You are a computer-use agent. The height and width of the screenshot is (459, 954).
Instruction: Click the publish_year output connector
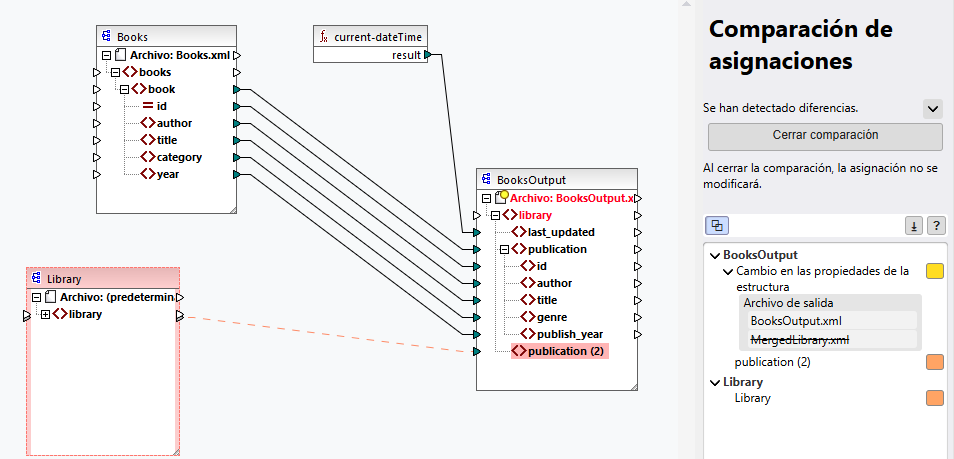tap(638, 334)
